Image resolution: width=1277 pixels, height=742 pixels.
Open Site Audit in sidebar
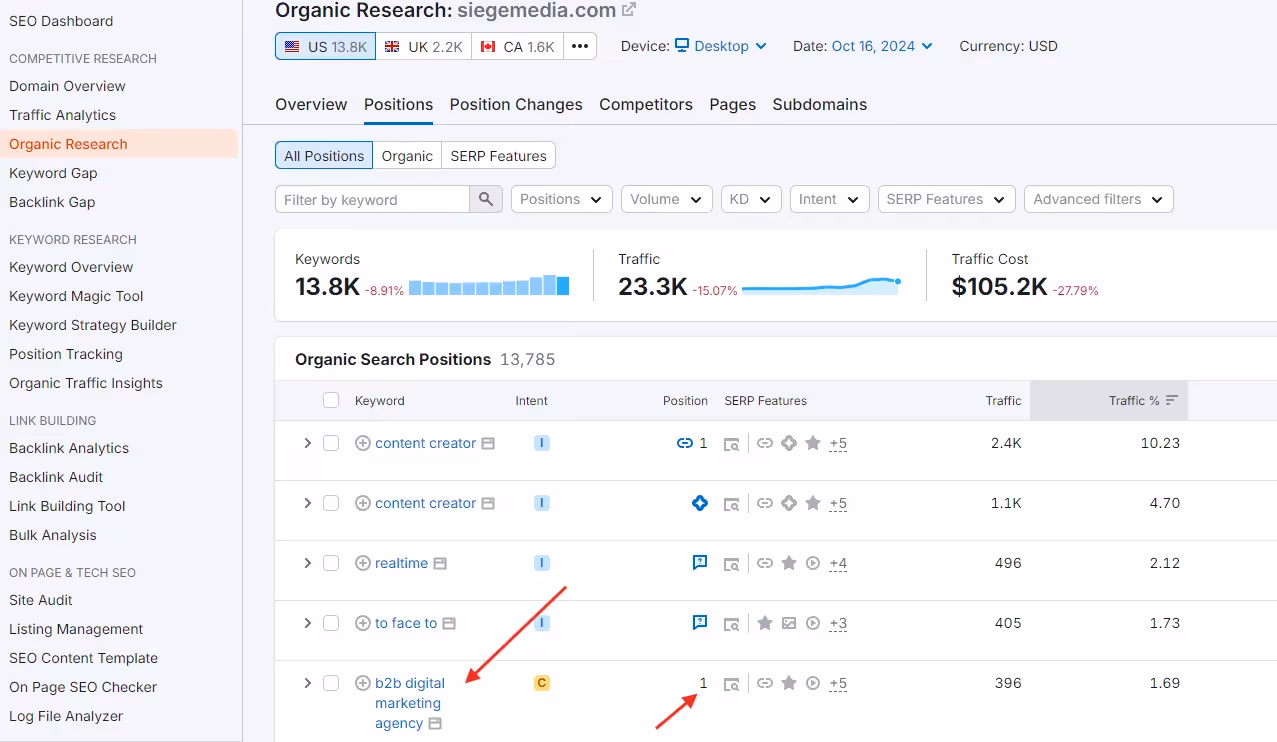point(41,600)
